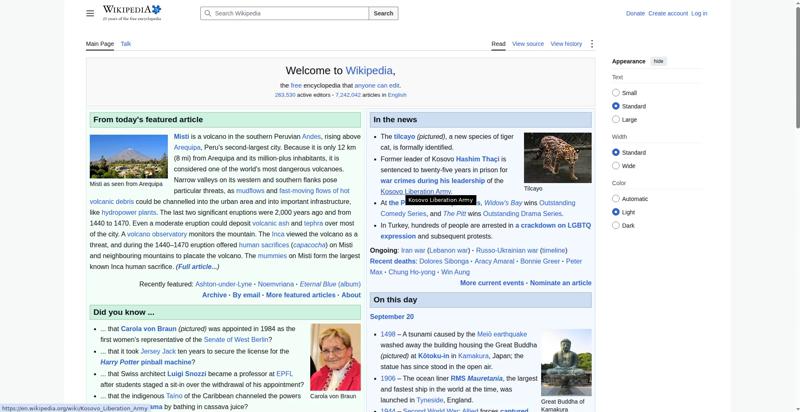Open the Tilcayo tiger cat thumbnail
800x412 pixels.
[558, 158]
